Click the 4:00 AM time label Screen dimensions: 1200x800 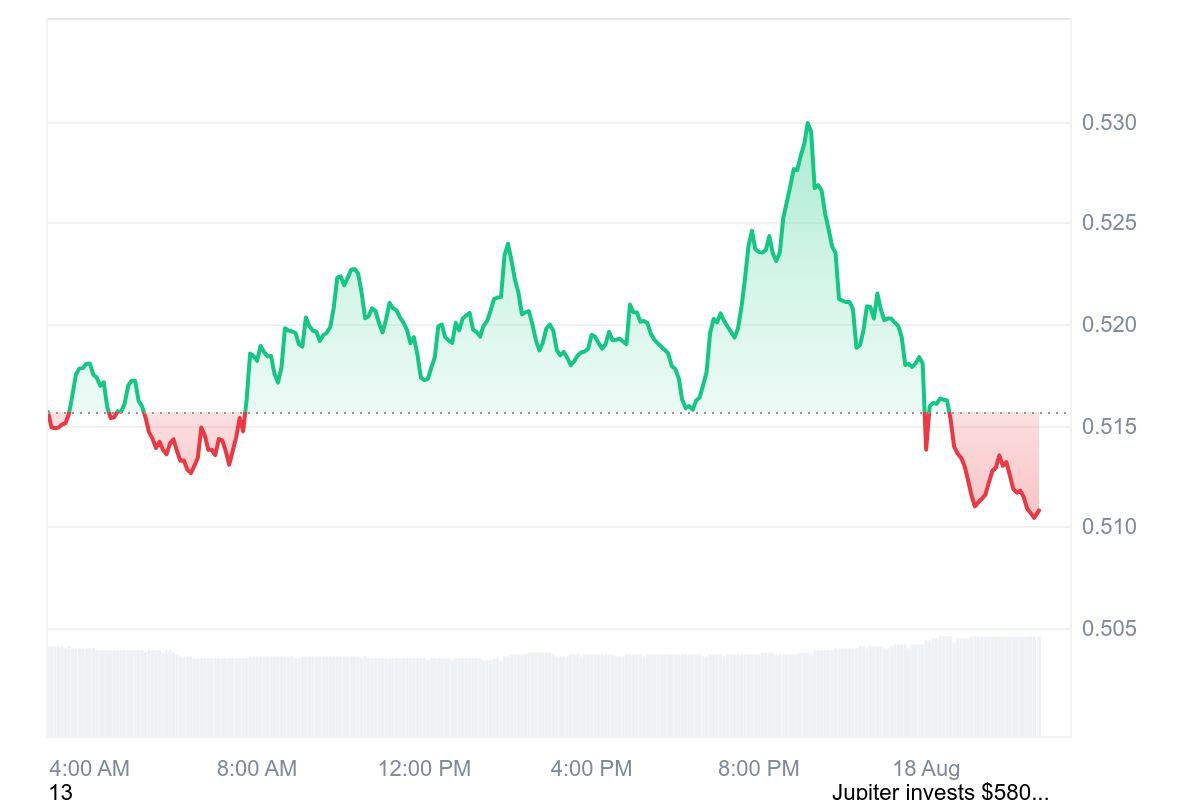click(x=89, y=769)
